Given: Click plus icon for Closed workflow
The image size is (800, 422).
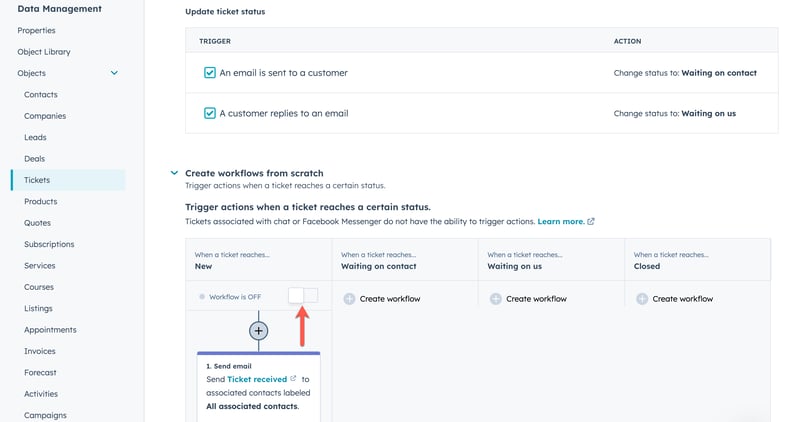Looking at the screenshot, I should pos(642,299).
